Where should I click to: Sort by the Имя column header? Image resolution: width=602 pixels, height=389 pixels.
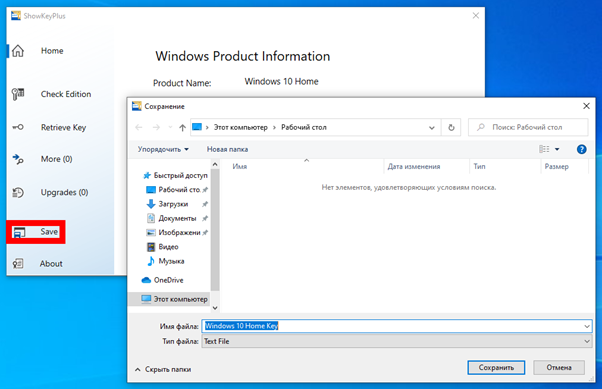point(240,166)
